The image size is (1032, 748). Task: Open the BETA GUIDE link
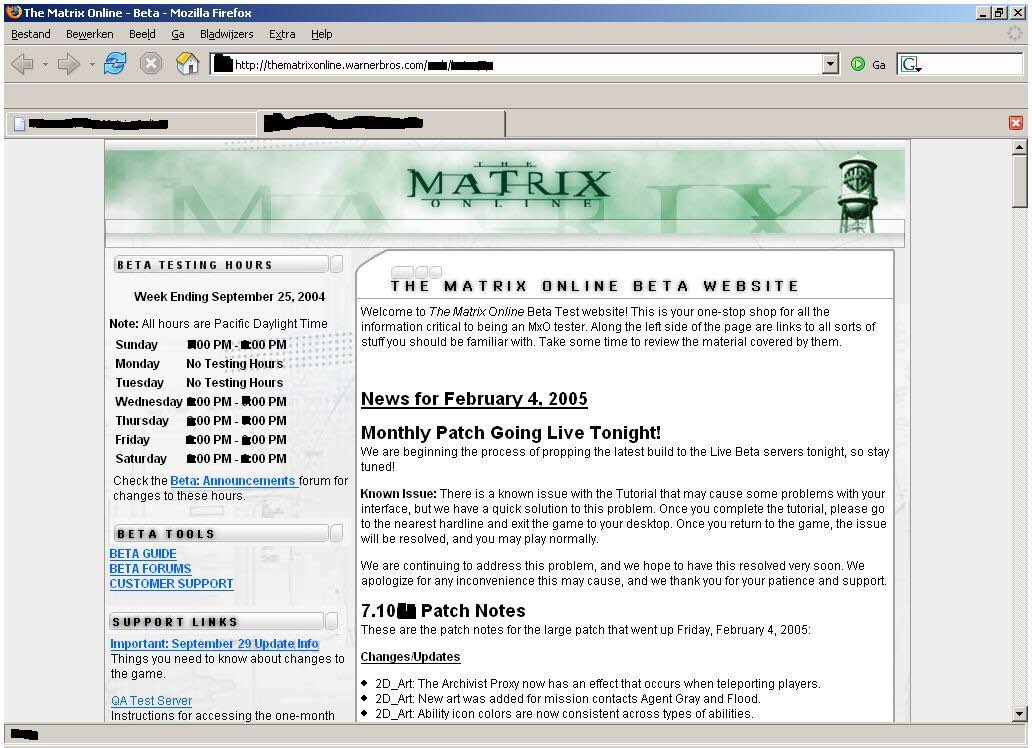143,554
